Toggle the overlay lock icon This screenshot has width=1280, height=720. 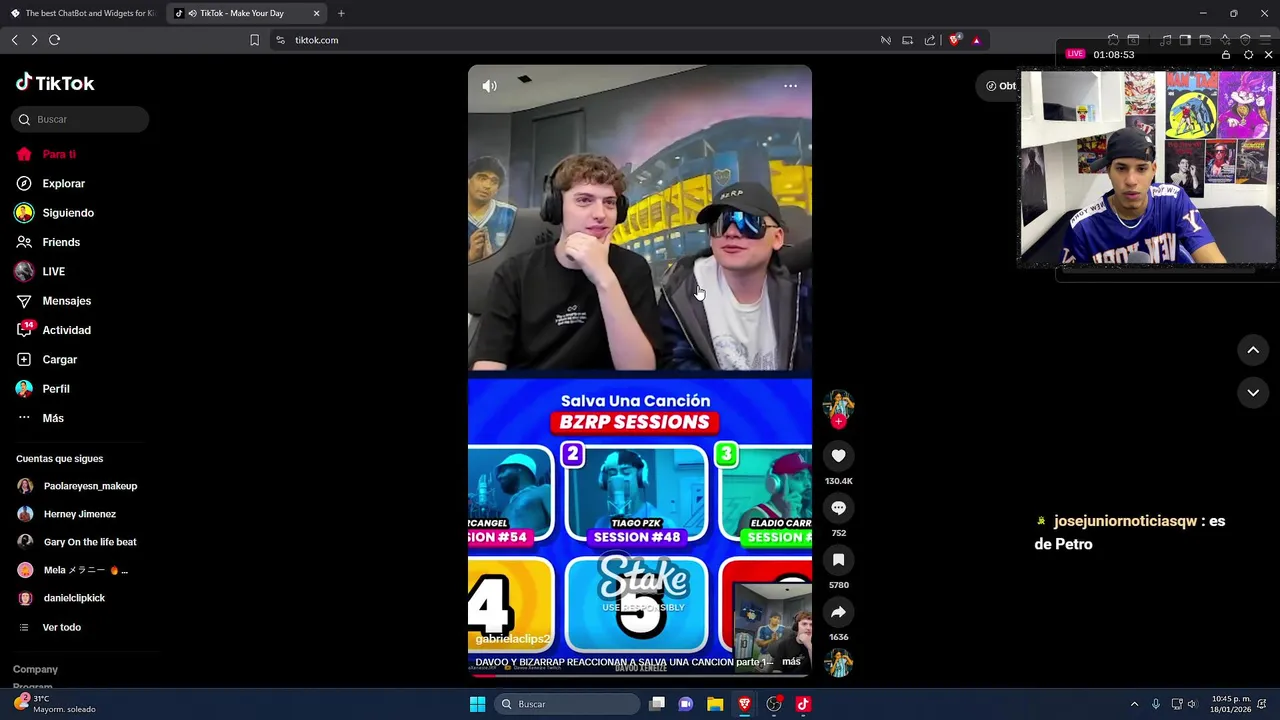[x=1226, y=54]
